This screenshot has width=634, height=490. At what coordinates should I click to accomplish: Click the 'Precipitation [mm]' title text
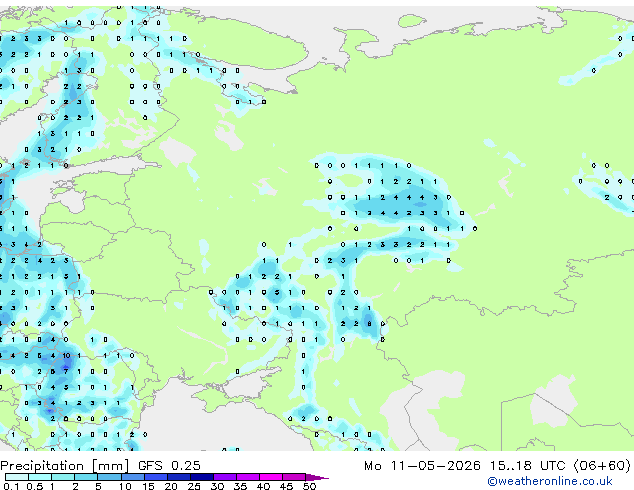(x=65, y=466)
